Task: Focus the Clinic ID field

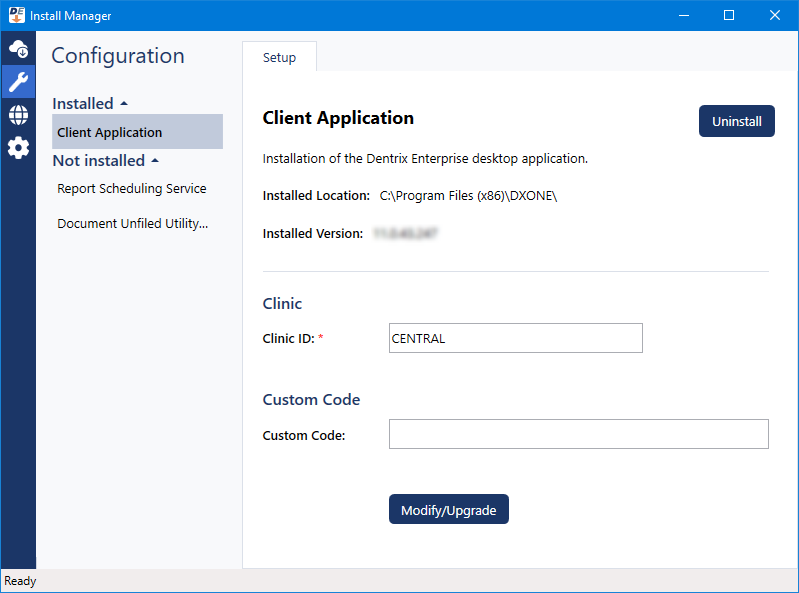Action: [x=515, y=338]
